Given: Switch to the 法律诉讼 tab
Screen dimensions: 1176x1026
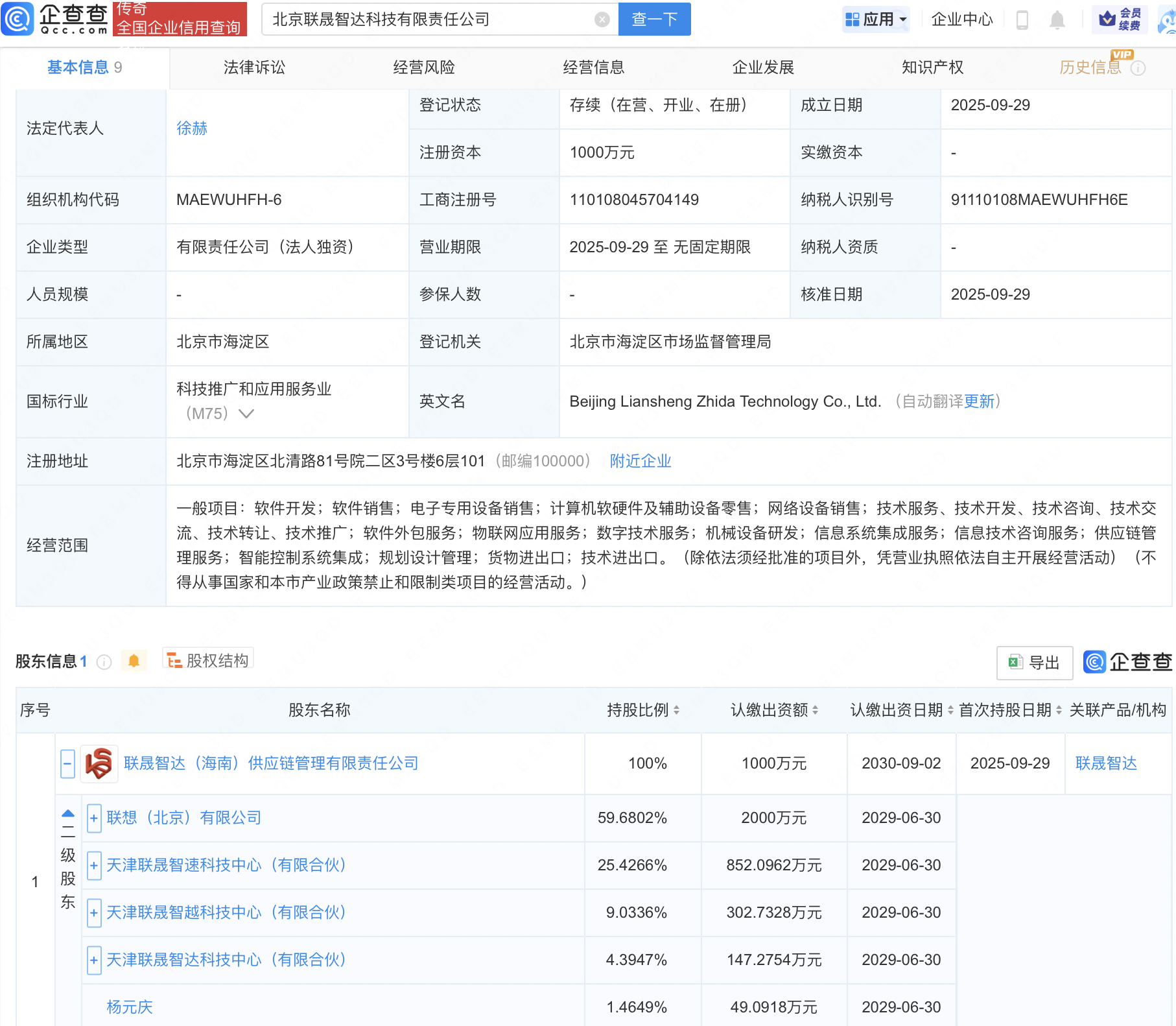Looking at the screenshot, I should (254, 67).
